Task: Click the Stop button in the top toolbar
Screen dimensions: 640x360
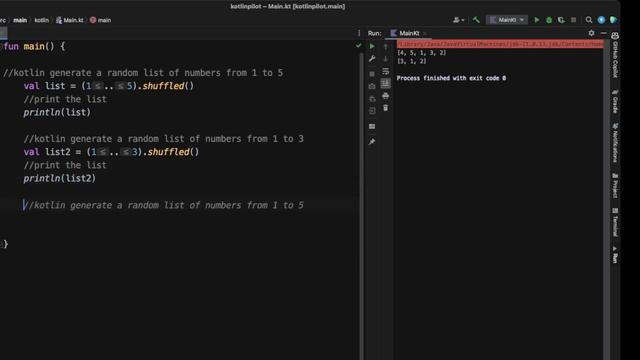Action: pyautogui.click(x=573, y=20)
